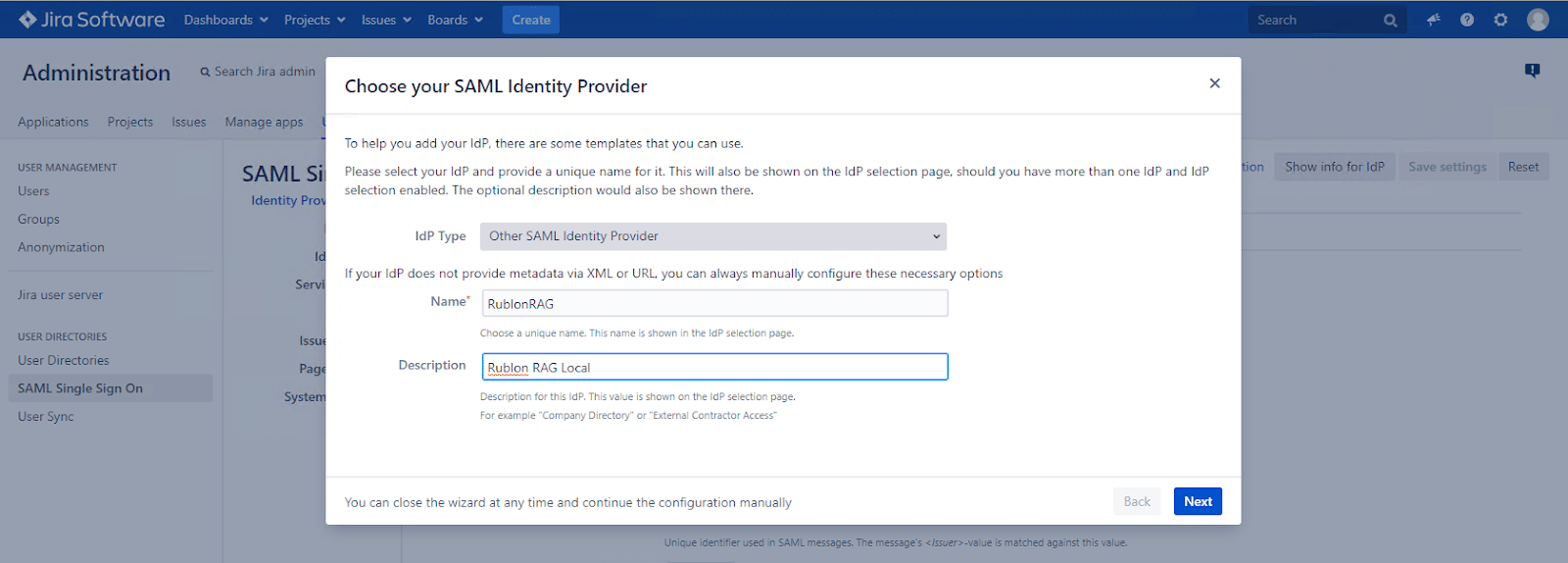Open User Directories in the sidebar
Image resolution: width=1568 pixels, height=563 pixels.
[64, 361]
